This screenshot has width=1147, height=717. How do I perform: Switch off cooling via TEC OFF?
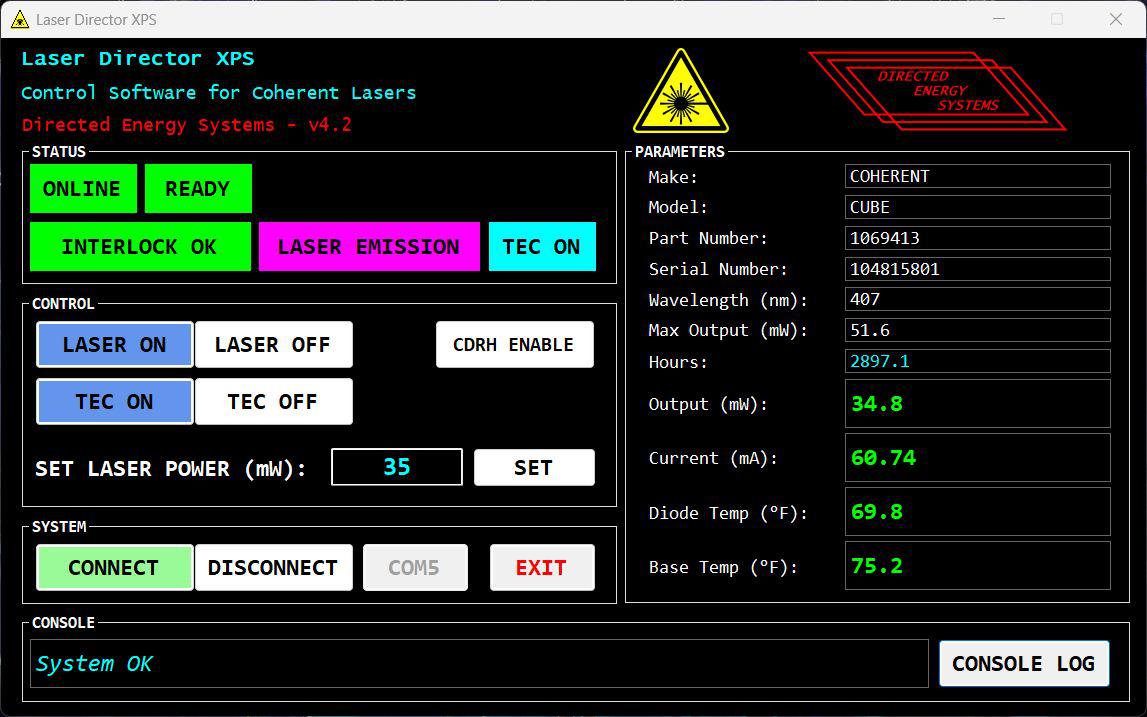click(x=273, y=402)
